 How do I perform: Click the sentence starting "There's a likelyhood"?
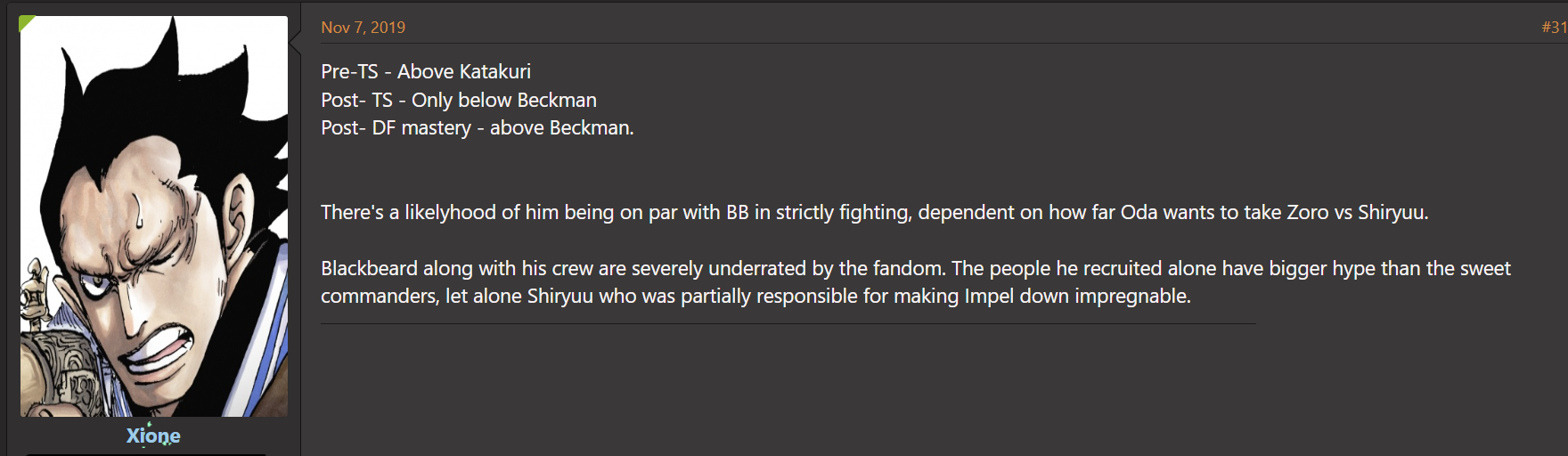coord(874,212)
